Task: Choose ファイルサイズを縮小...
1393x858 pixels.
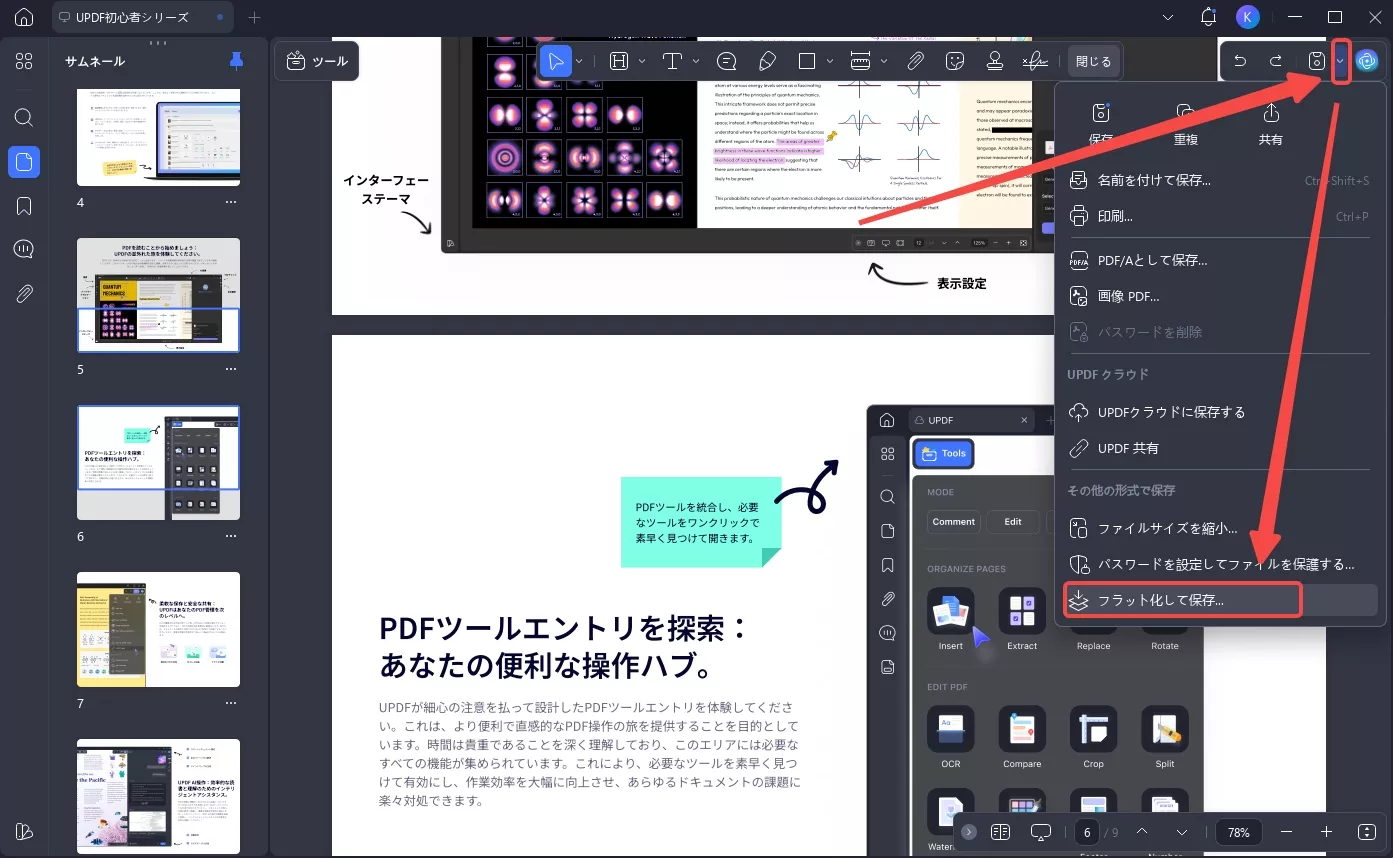Action: [1220, 528]
